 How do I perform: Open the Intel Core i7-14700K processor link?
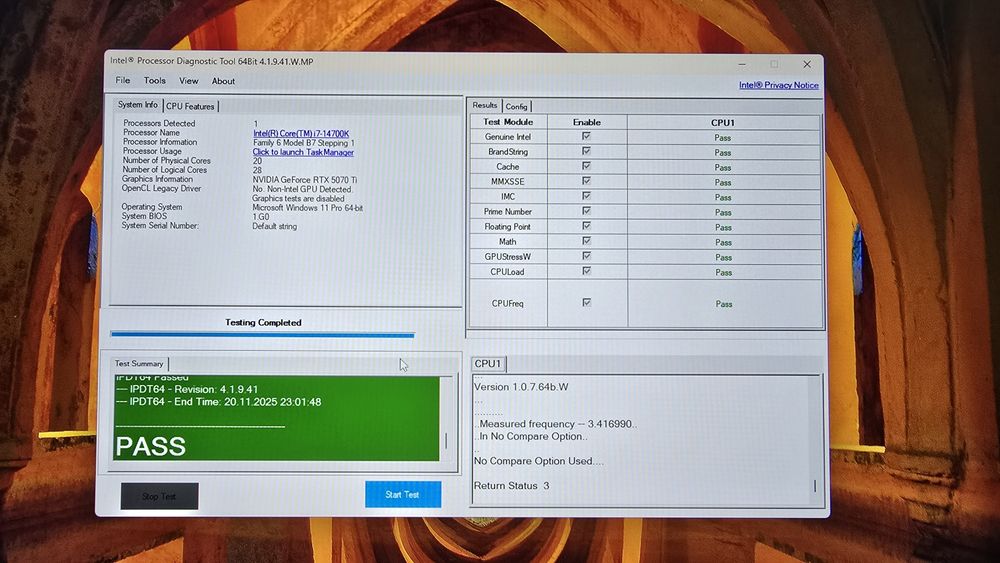pos(301,133)
